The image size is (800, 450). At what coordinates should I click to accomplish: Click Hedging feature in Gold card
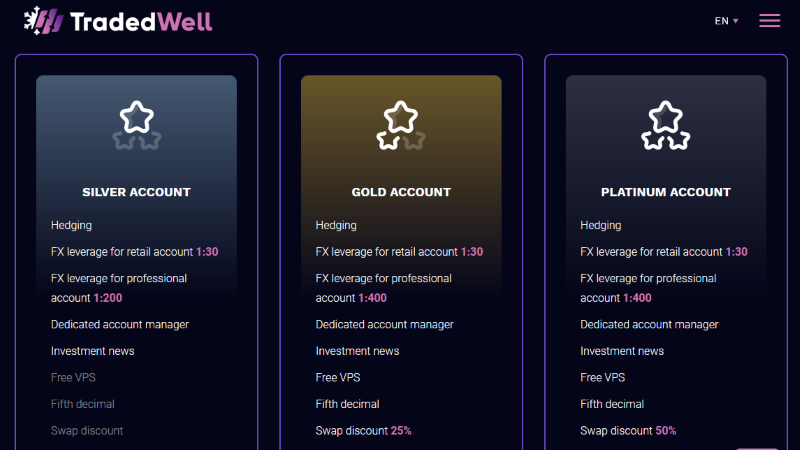pyautogui.click(x=336, y=226)
